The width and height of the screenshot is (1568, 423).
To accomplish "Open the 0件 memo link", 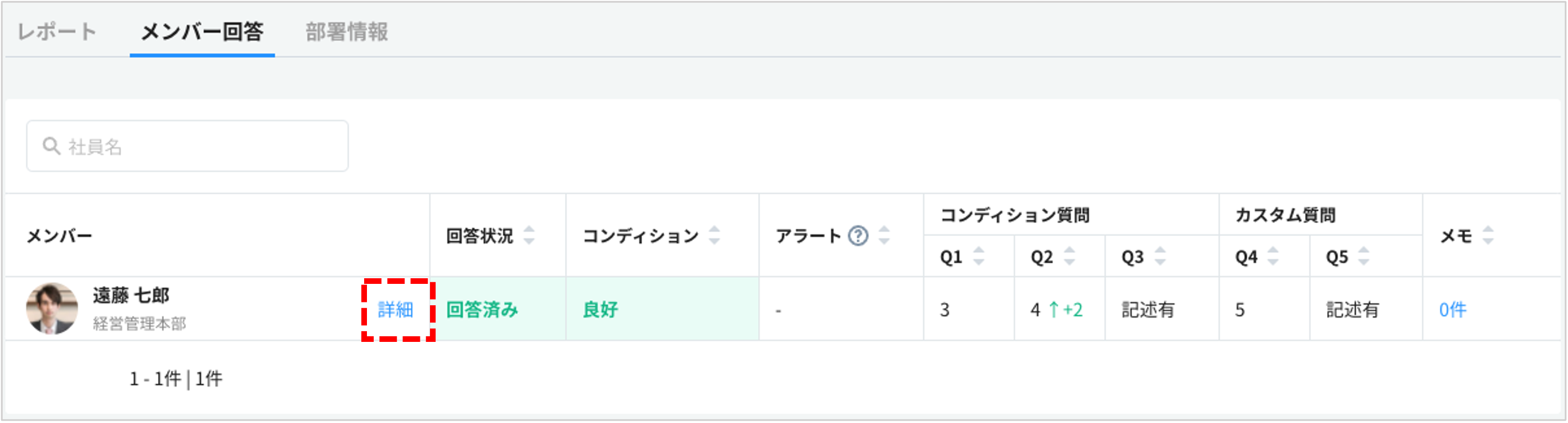I will (x=1453, y=310).
